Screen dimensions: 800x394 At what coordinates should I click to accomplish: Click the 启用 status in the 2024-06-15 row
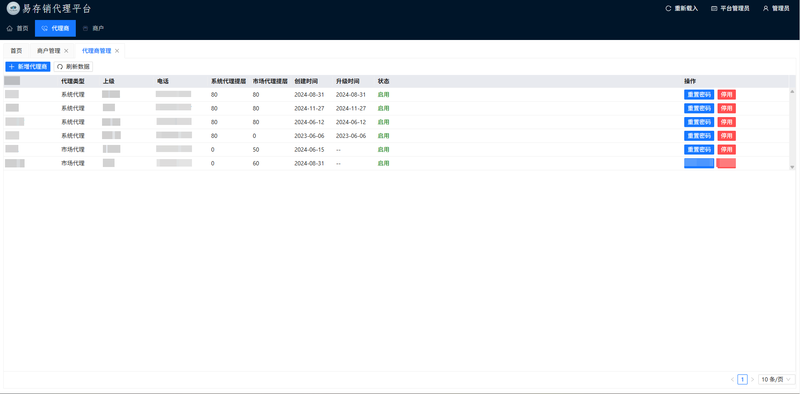(x=383, y=150)
